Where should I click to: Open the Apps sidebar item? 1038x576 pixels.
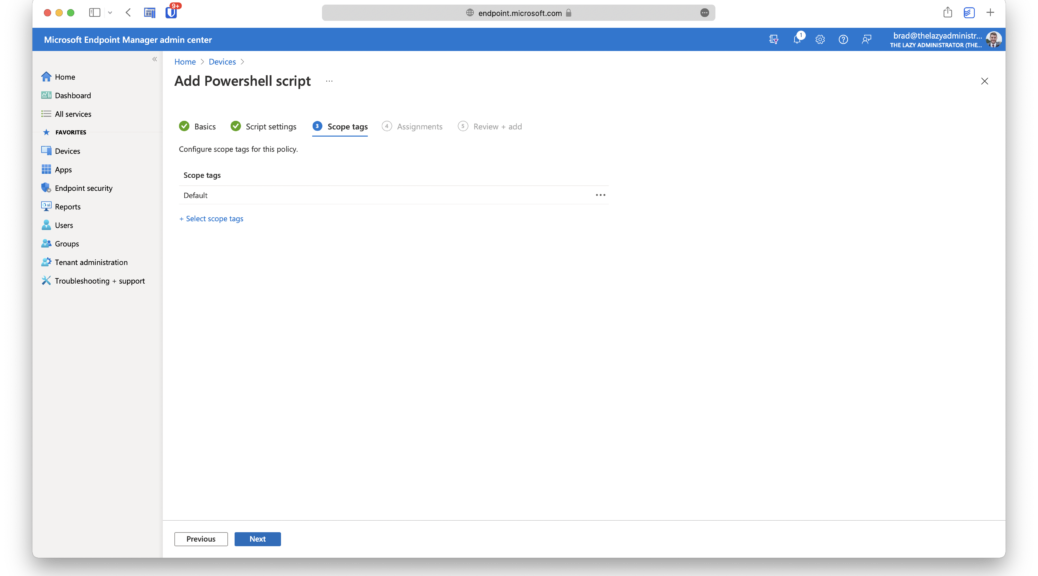click(56, 169)
